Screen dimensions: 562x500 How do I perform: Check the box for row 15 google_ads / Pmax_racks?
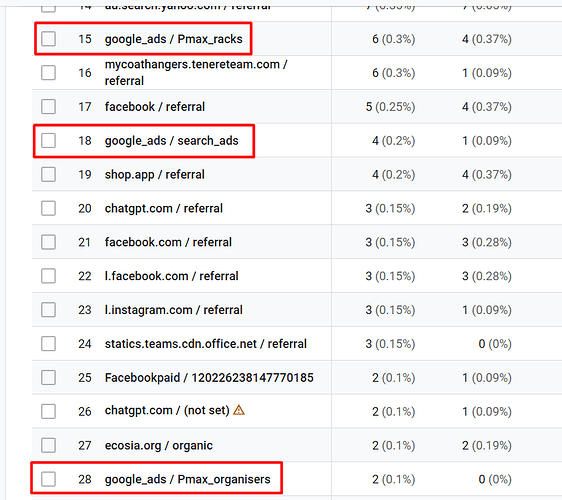click(x=48, y=39)
